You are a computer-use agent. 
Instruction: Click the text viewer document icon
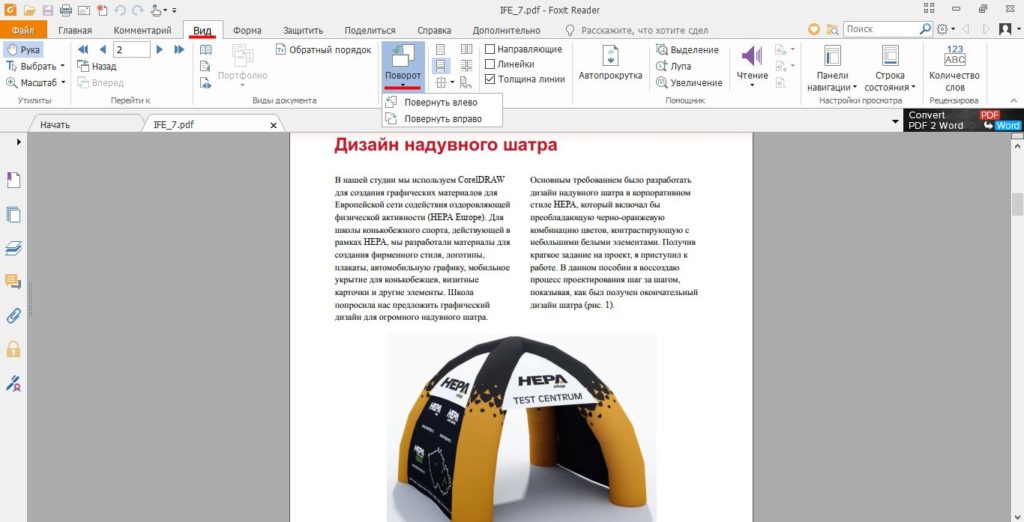coord(206,66)
